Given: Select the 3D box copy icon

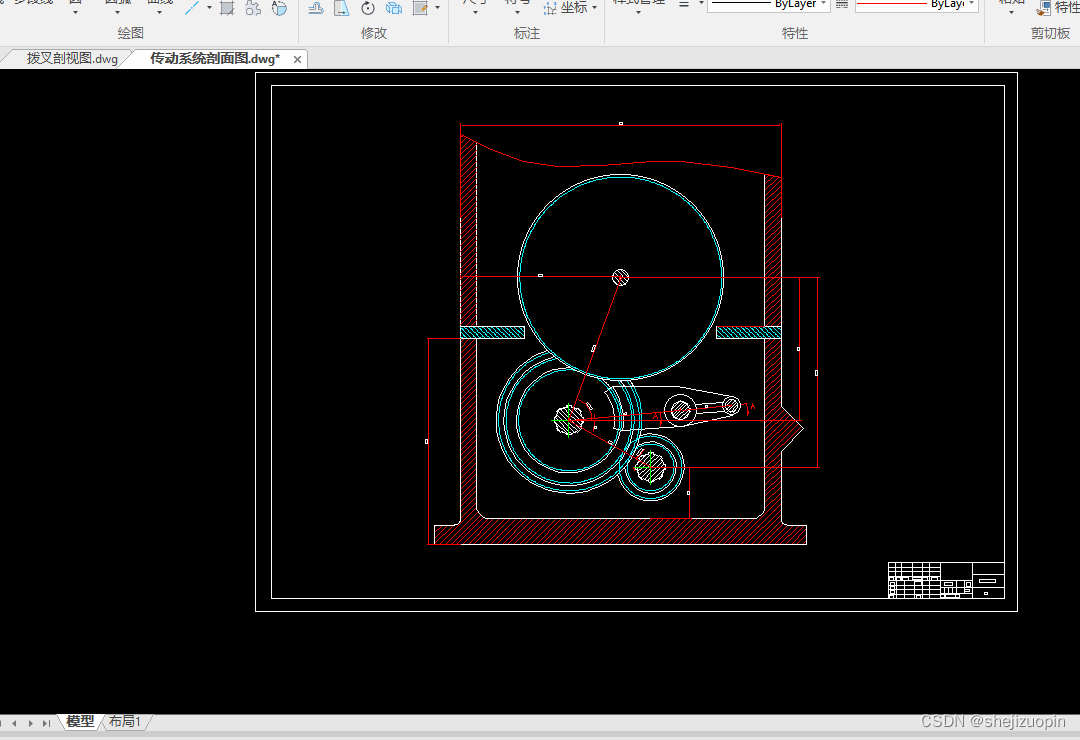Looking at the screenshot, I should click(x=394, y=8).
